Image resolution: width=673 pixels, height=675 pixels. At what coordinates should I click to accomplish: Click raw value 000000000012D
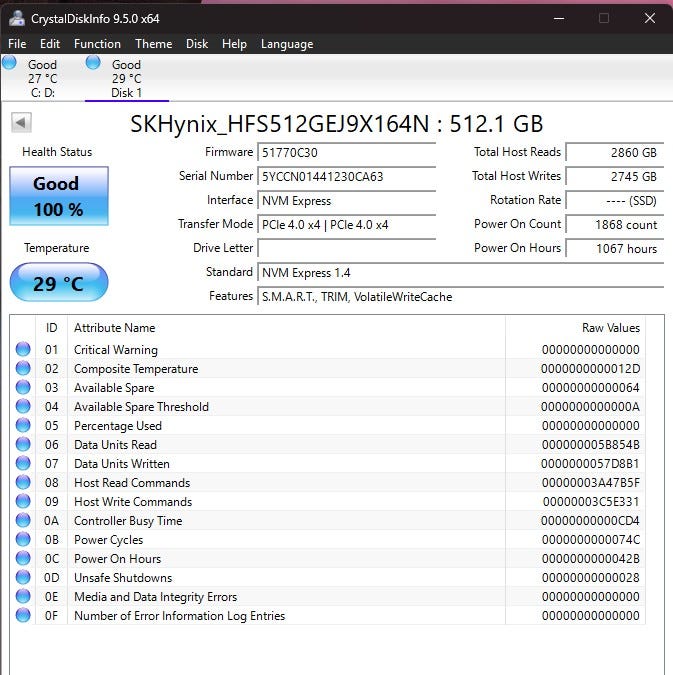590,369
